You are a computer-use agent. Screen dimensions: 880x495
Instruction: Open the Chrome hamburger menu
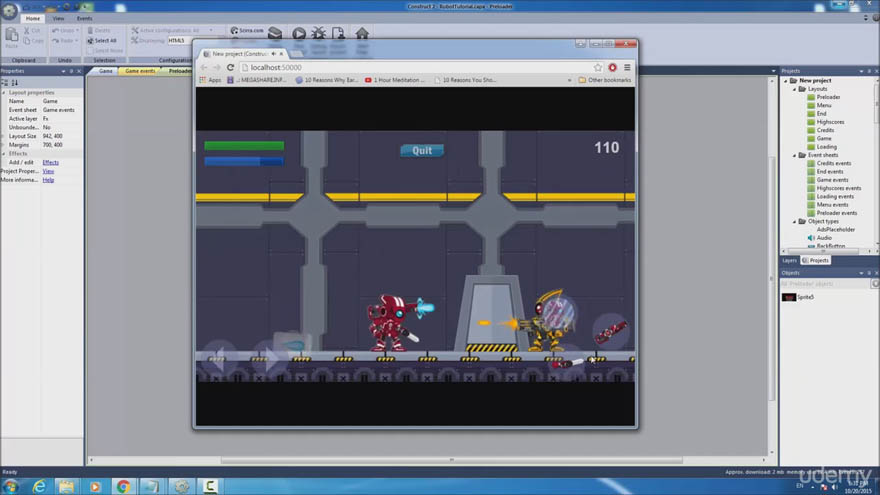(x=627, y=67)
